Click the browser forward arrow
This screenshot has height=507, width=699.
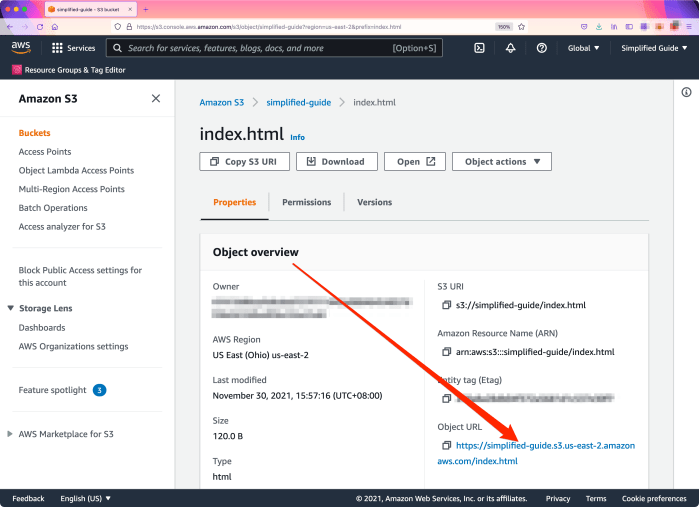click(25, 27)
